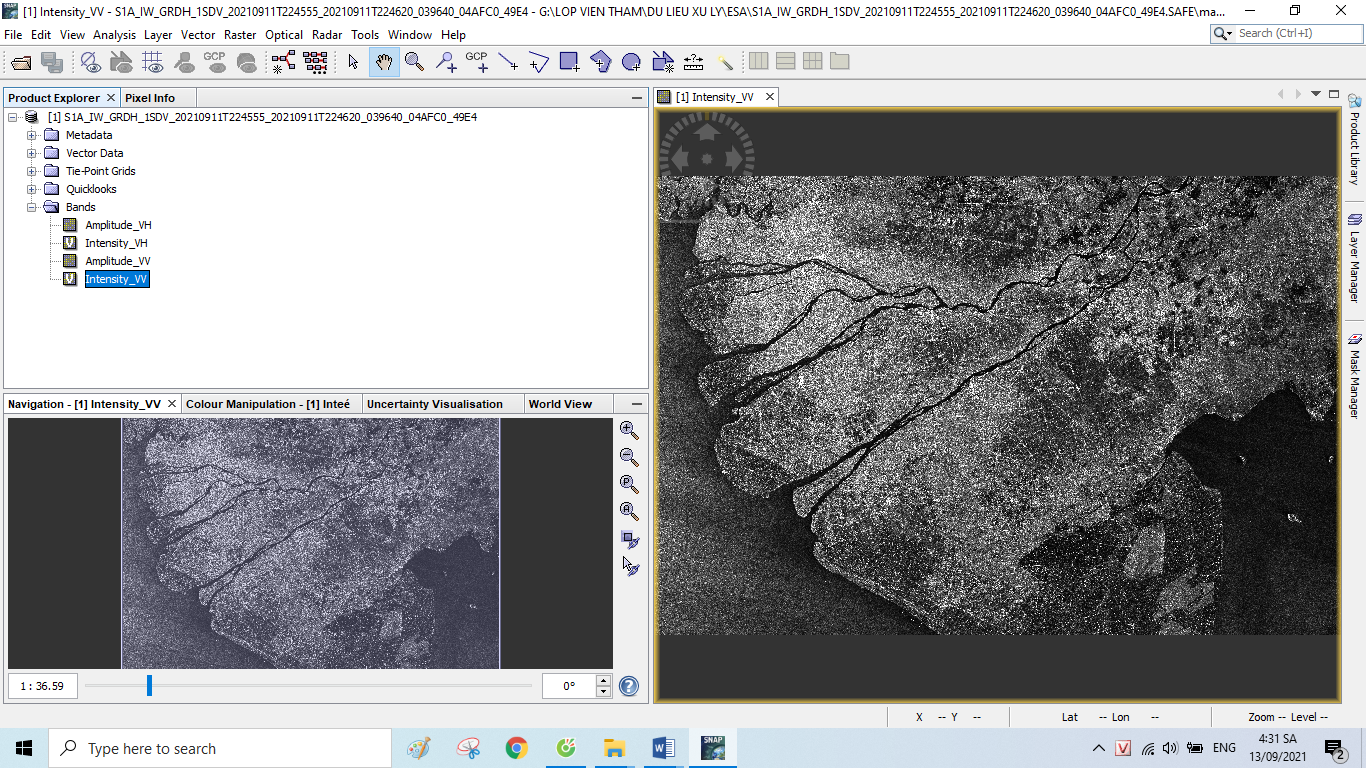Image resolution: width=1366 pixels, height=768 pixels.
Task: Select the Draw Line tool
Action: coord(508,62)
